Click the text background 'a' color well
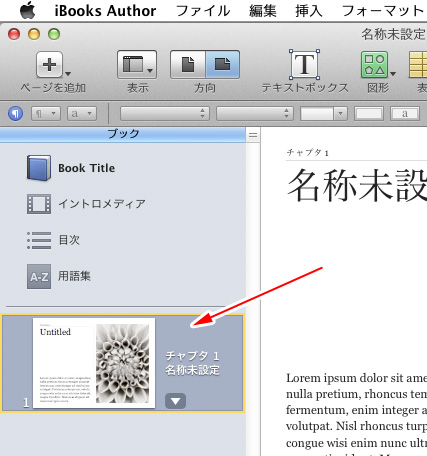 click(405, 114)
